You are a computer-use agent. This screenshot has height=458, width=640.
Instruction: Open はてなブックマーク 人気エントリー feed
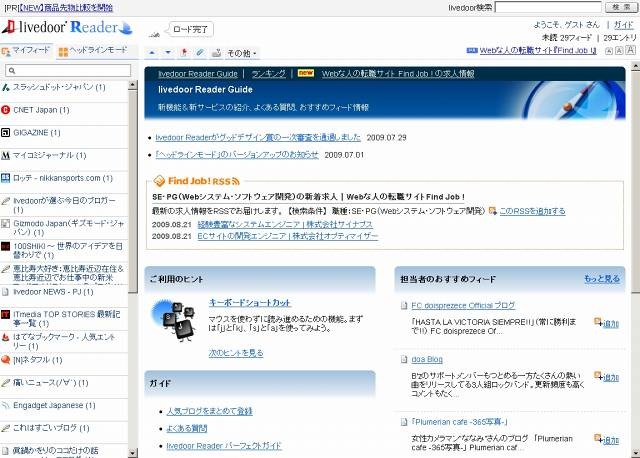point(64,341)
